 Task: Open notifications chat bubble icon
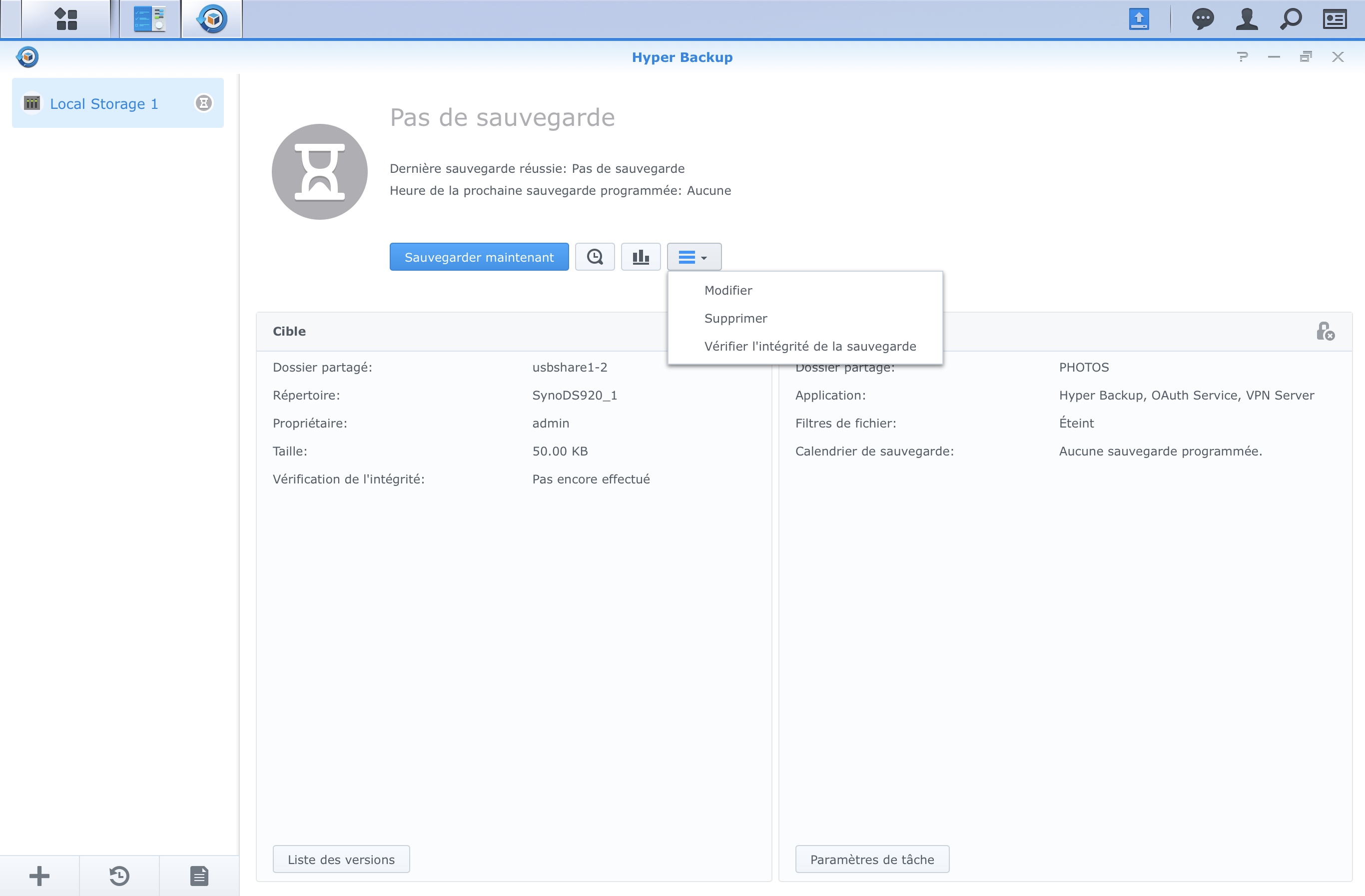click(x=1202, y=19)
